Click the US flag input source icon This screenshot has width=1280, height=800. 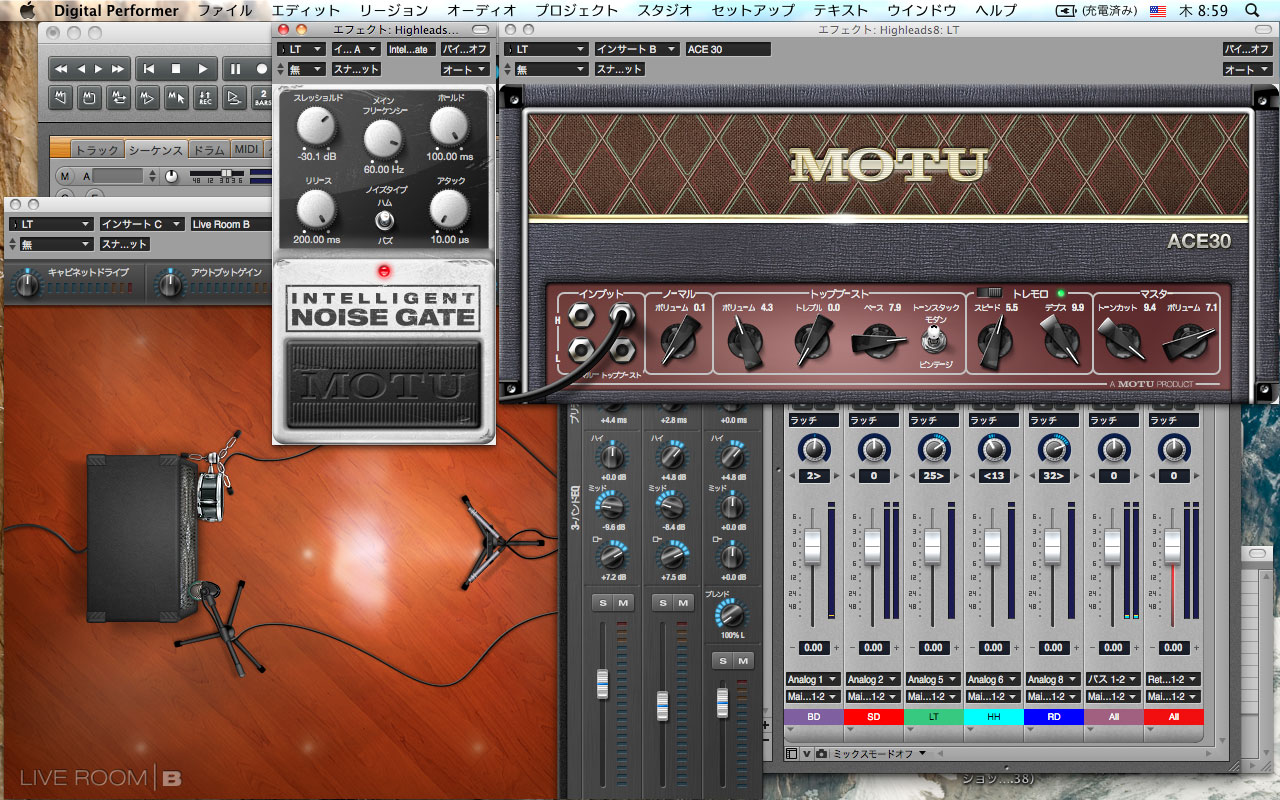pos(1158,11)
